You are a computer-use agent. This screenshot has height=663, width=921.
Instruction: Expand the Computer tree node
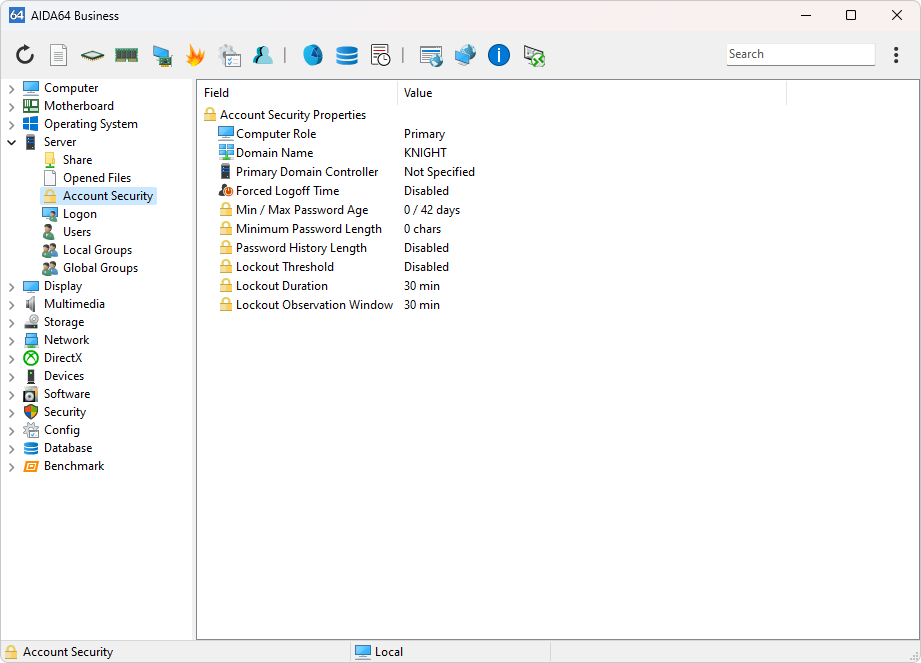11,88
